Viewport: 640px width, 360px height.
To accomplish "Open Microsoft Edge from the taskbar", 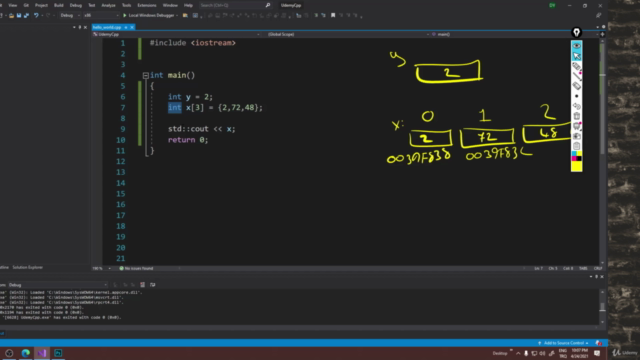I will [25, 353].
